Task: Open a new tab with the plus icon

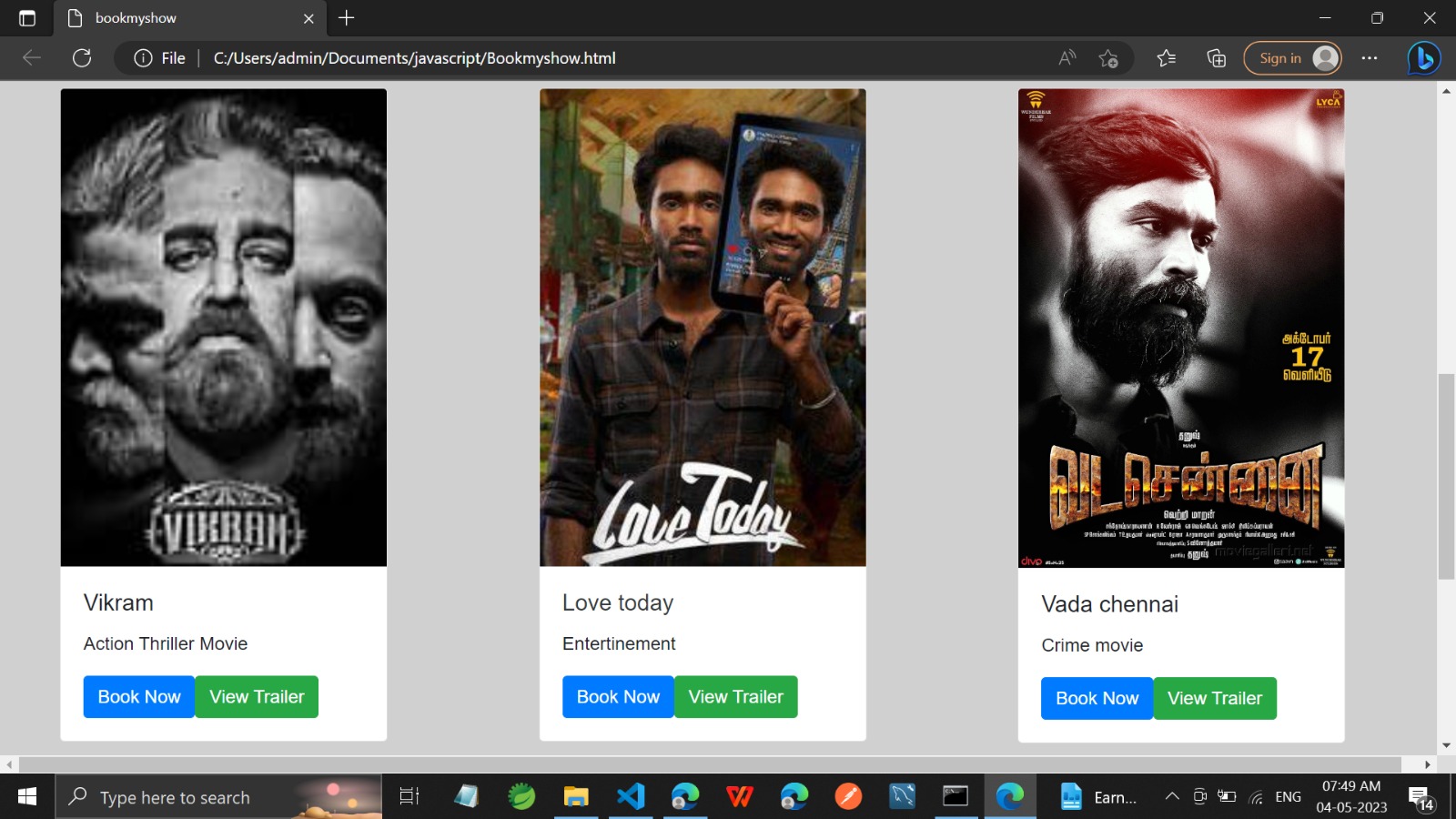Action: click(x=347, y=18)
